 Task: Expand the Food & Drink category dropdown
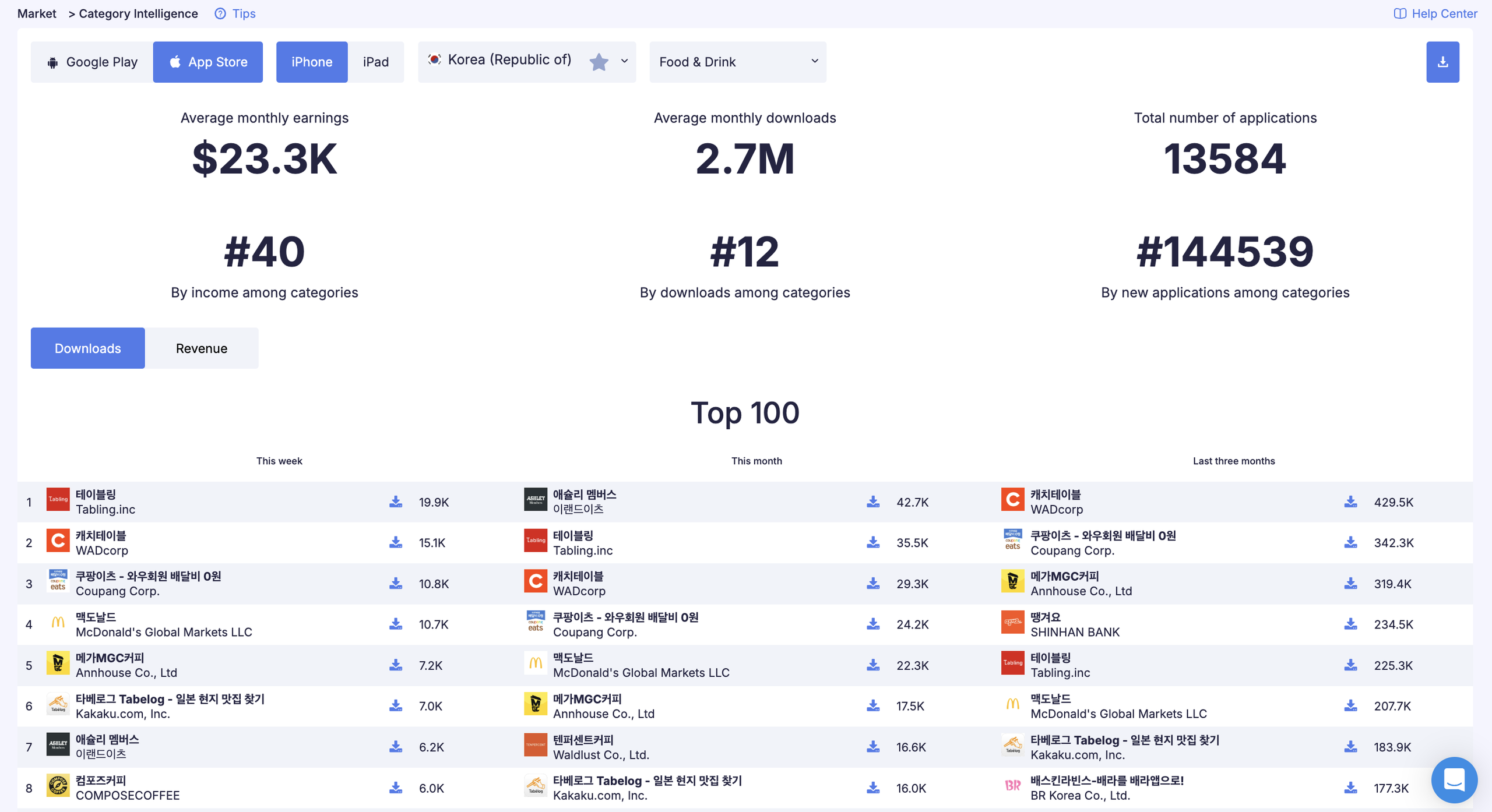(x=738, y=62)
